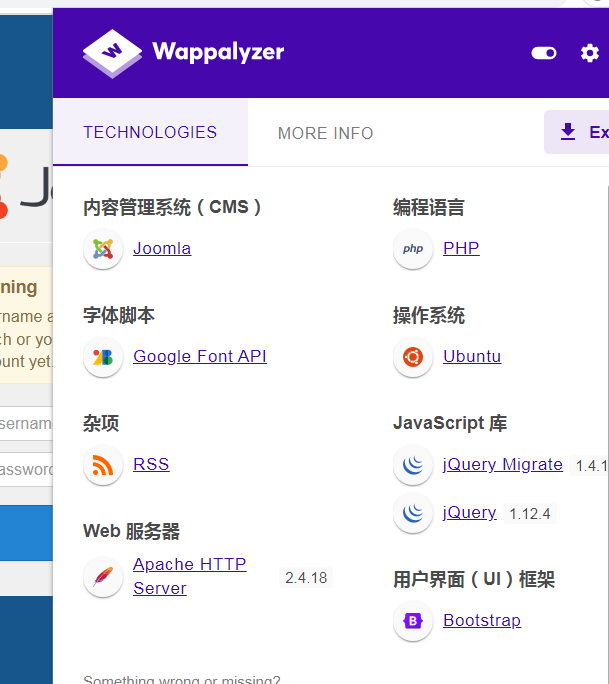
Task: Click the jQuery 1.12.4 icon
Action: [x=413, y=513]
